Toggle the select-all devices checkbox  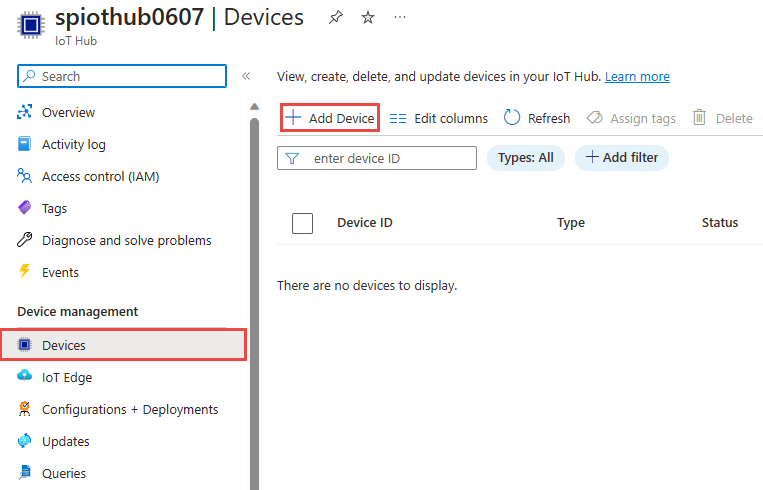[x=302, y=223]
